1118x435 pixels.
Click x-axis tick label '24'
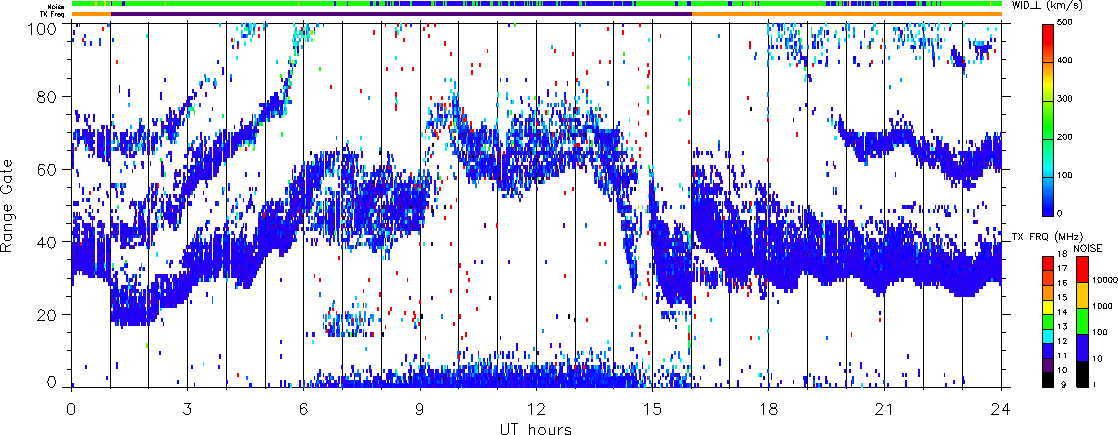point(1001,409)
